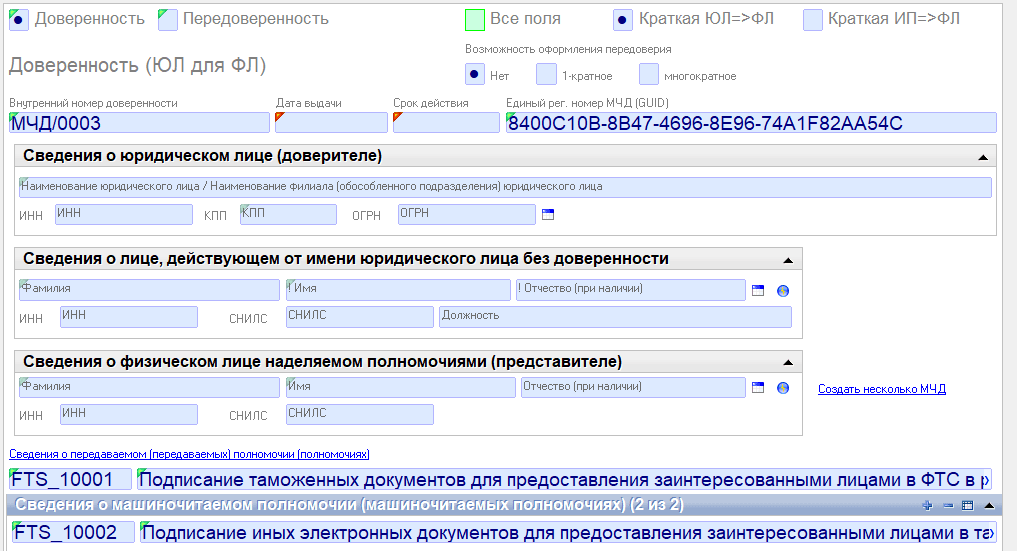Enable the Все поля checkbox

pos(476,19)
